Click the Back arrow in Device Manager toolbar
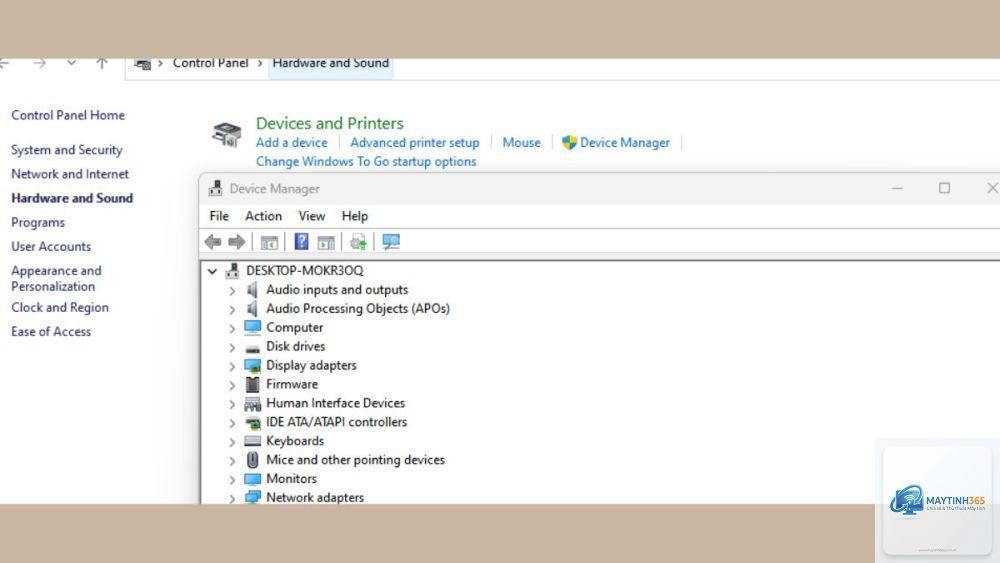This screenshot has width=1000, height=563. pos(213,242)
